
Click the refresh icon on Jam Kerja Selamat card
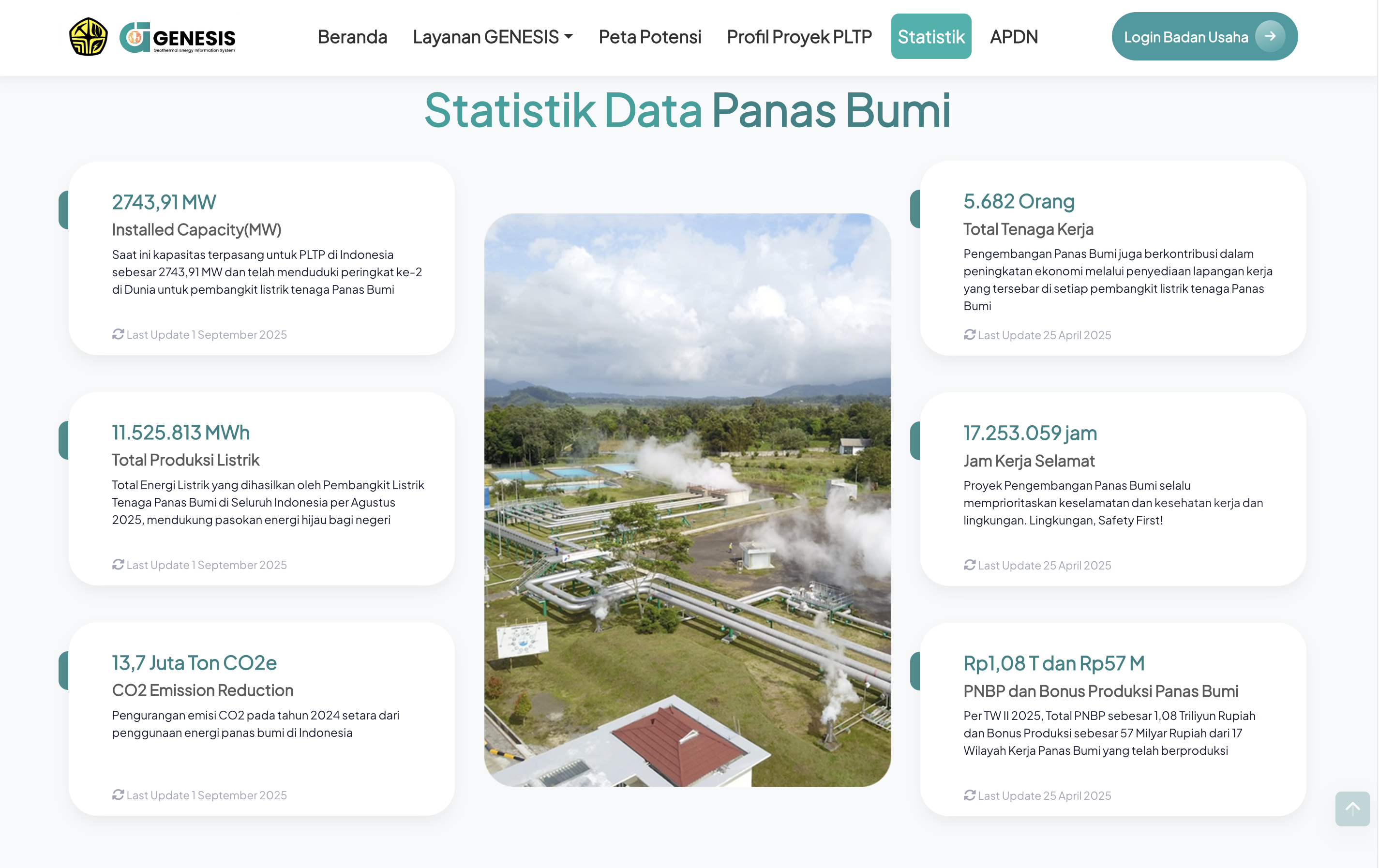[x=969, y=565]
